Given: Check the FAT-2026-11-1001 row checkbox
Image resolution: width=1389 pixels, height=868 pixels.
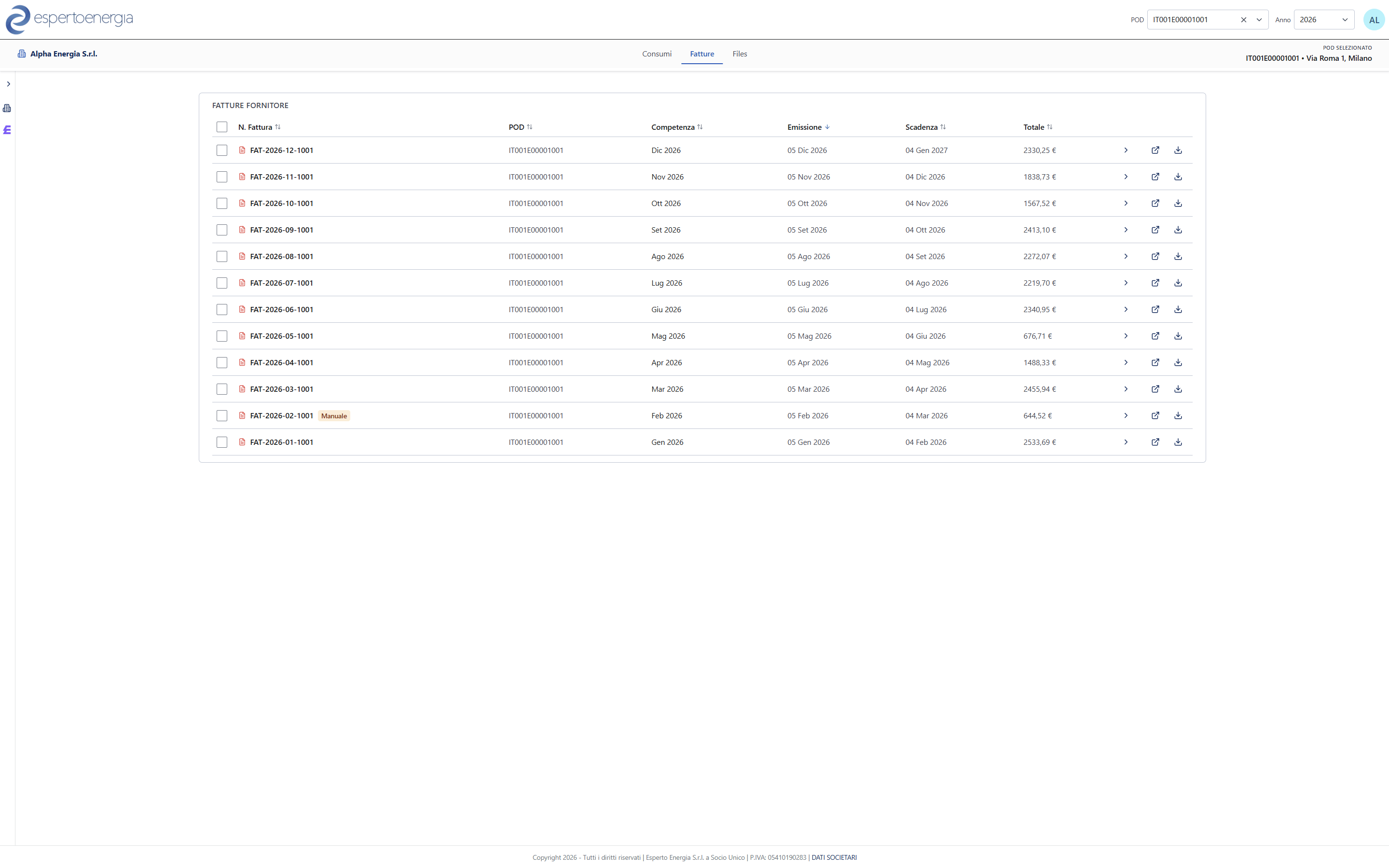Looking at the screenshot, I should click(222, 177).
